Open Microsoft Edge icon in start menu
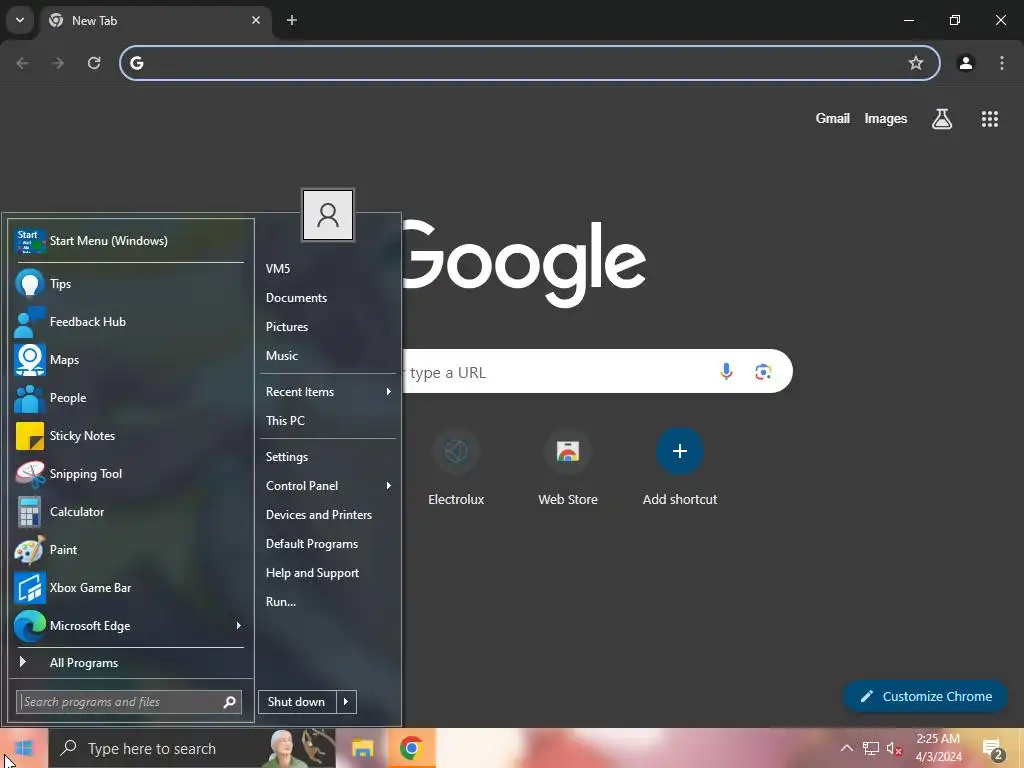This screenshot has width=1024, height=768. tap(29, 626)
